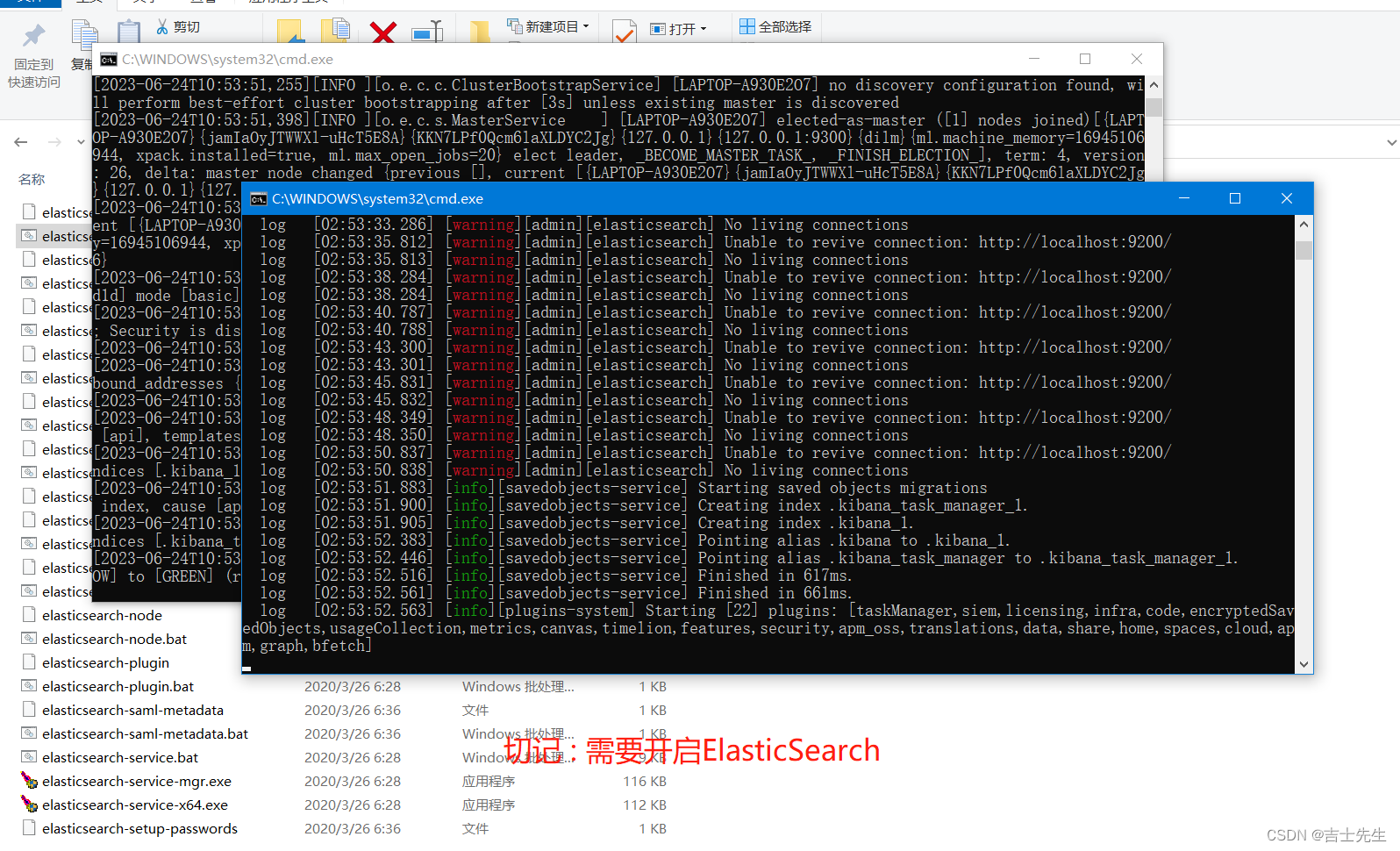The height and width of the screenshot is (851, 1400).
Task: Click the scrollbar thumb of the front cmd window
Action: click(x=1304, y=250)
